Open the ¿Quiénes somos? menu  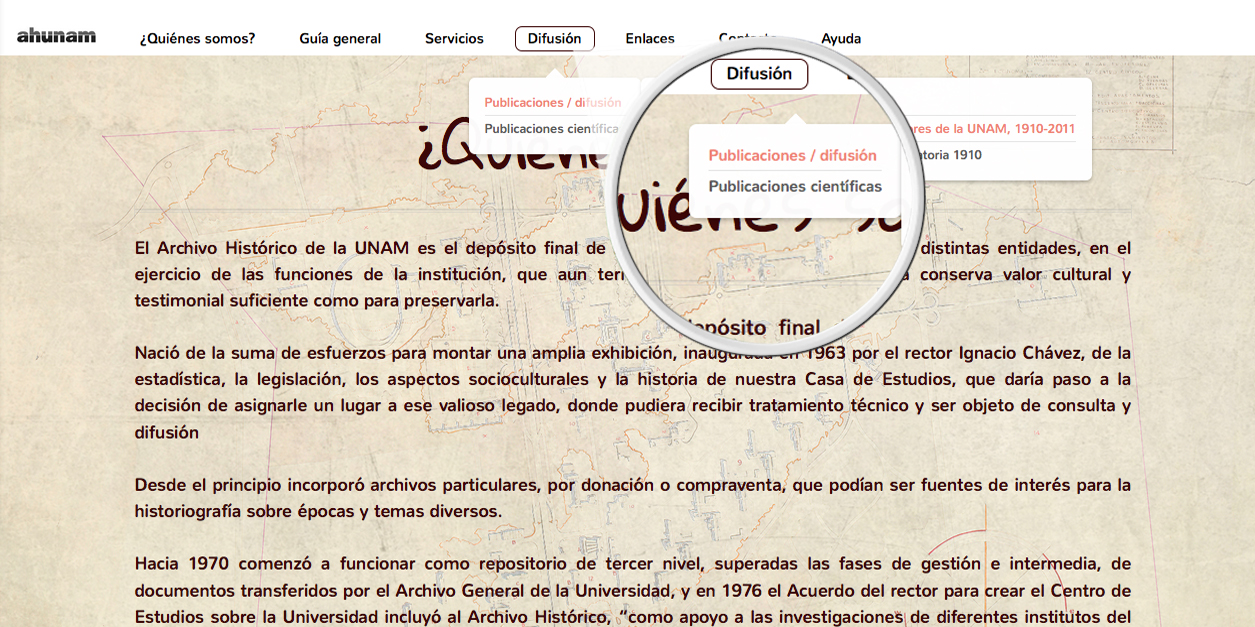(197, 39)
